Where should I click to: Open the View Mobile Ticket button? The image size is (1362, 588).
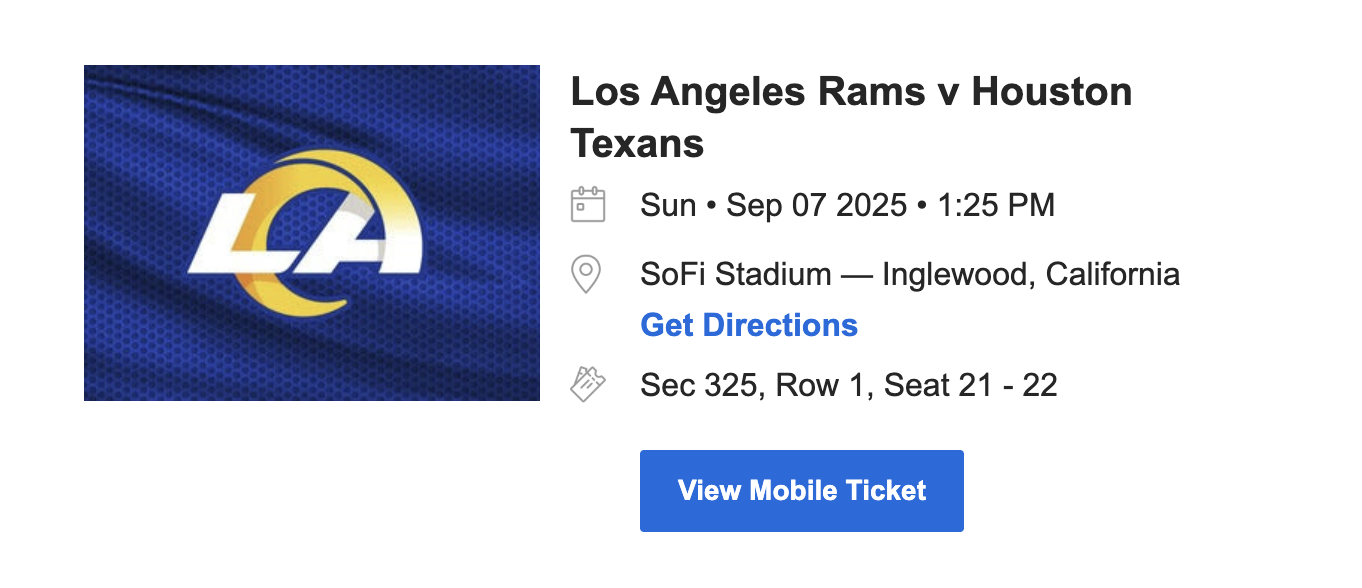pos(801,491)
